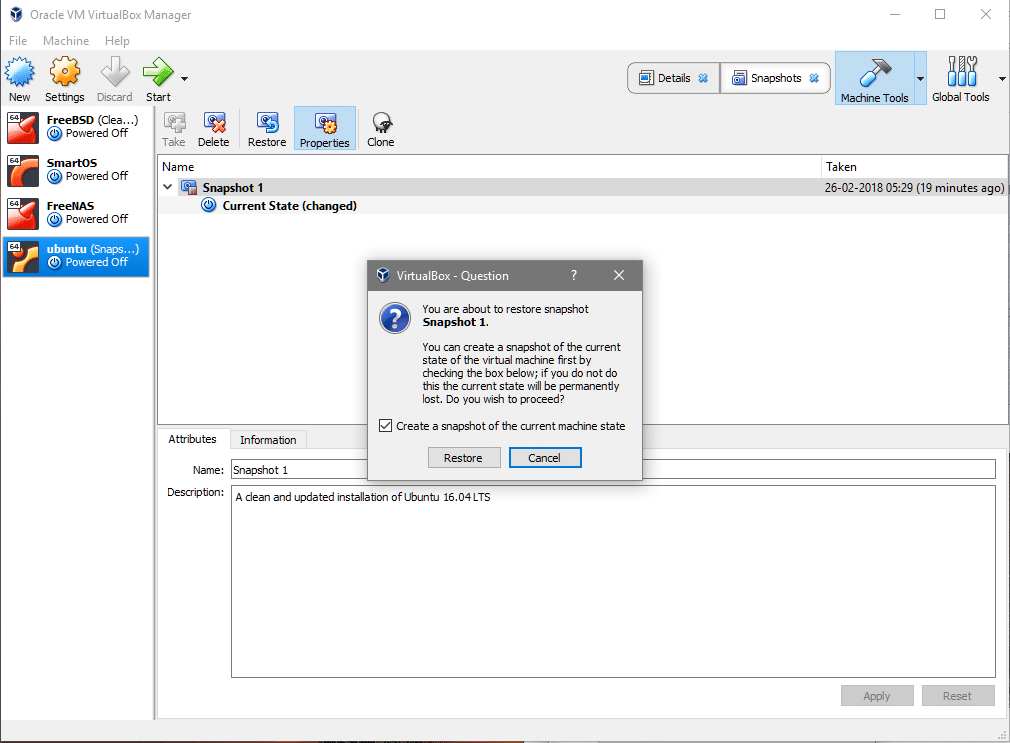Toggle snapshot Properties toolbar icon
Viewport: 1010px width, 743px height.
pos(325,124)
